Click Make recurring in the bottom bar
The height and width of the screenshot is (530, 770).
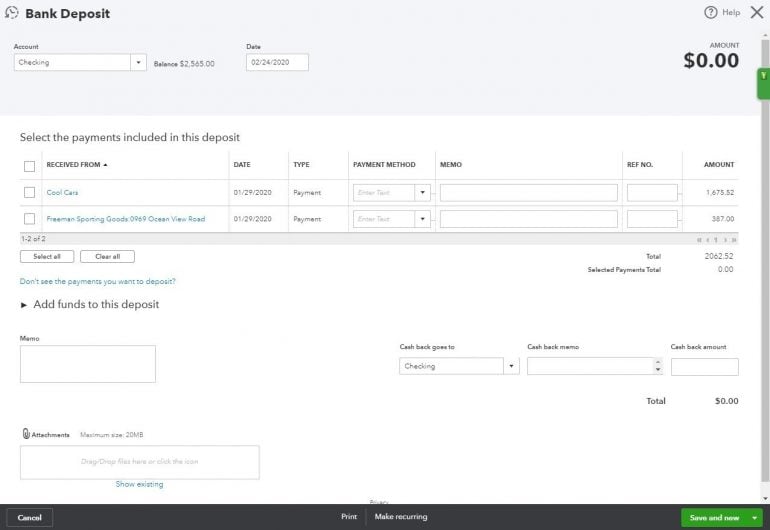click(x=400, y=517)
